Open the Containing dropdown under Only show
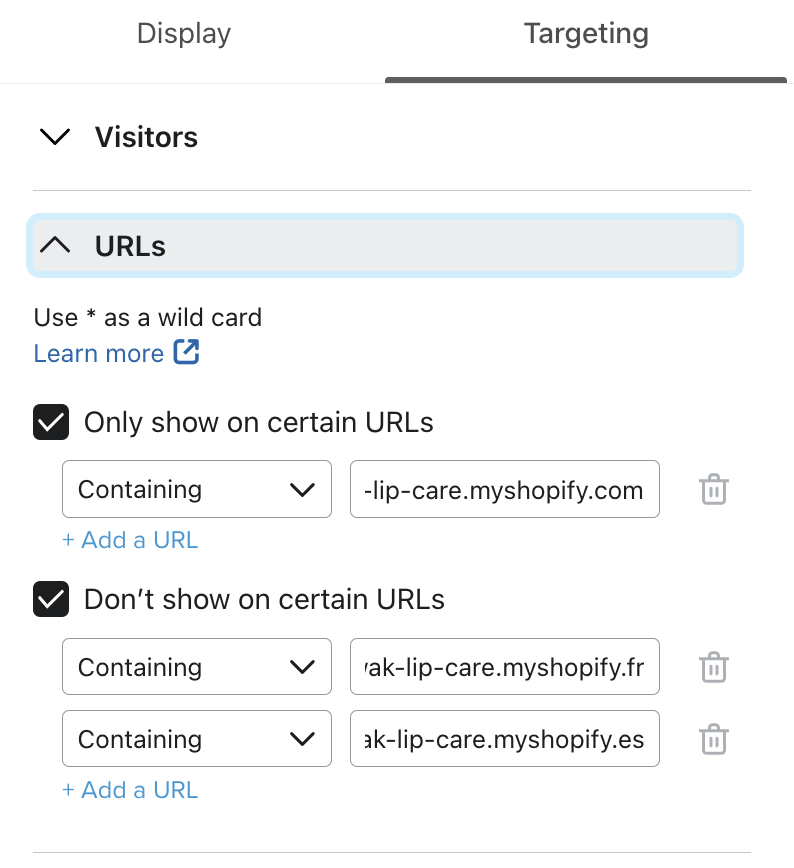 (196, 489)
